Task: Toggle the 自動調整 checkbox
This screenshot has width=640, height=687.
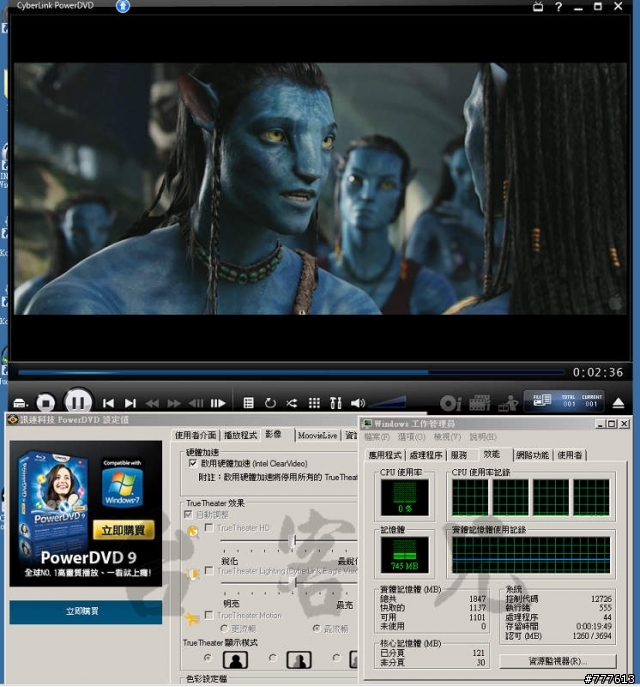Action: coord(188,514)
